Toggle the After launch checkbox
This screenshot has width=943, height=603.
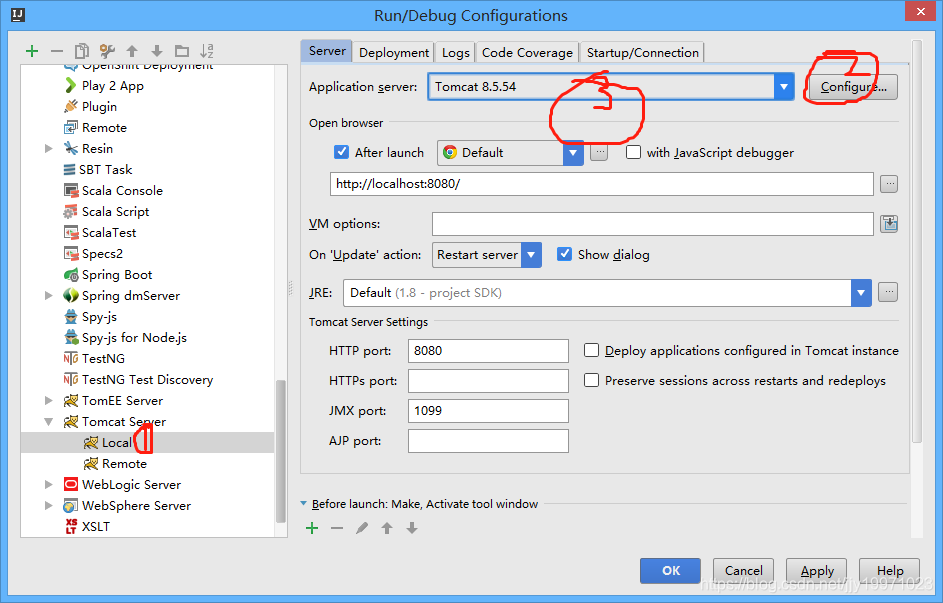click(341, 152)
